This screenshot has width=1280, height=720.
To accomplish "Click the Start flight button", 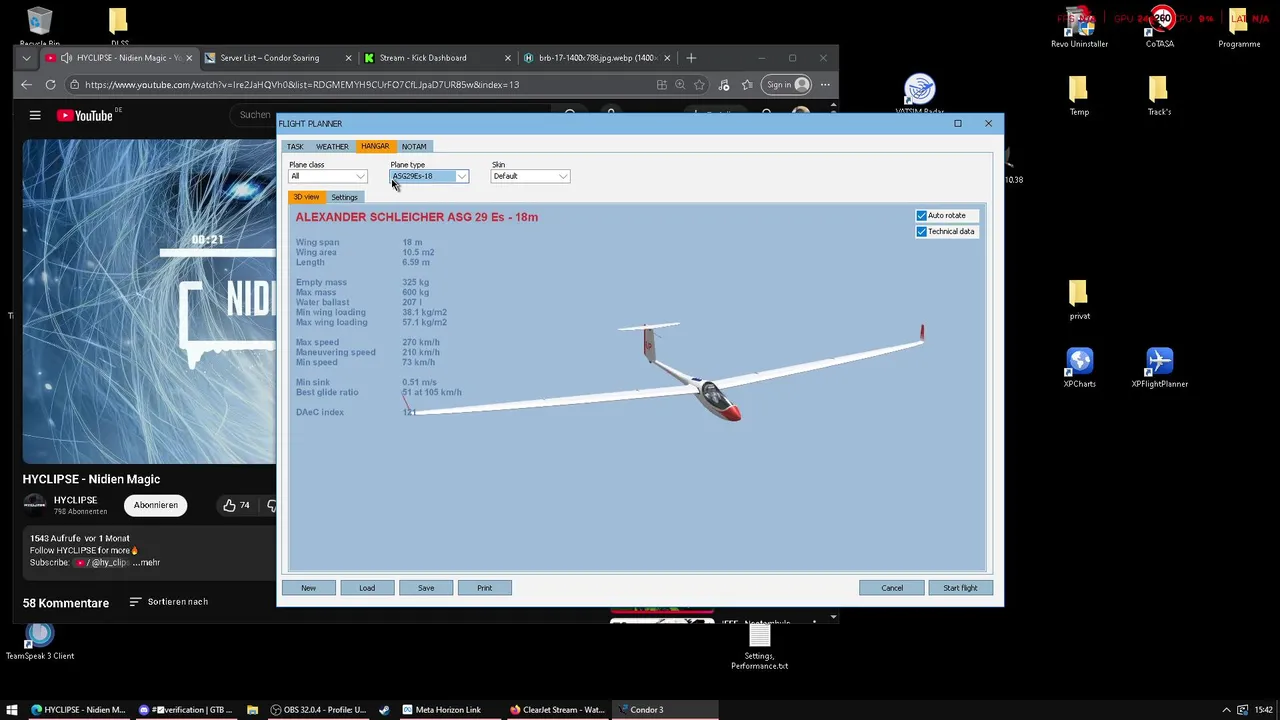I will coord(960,588).
